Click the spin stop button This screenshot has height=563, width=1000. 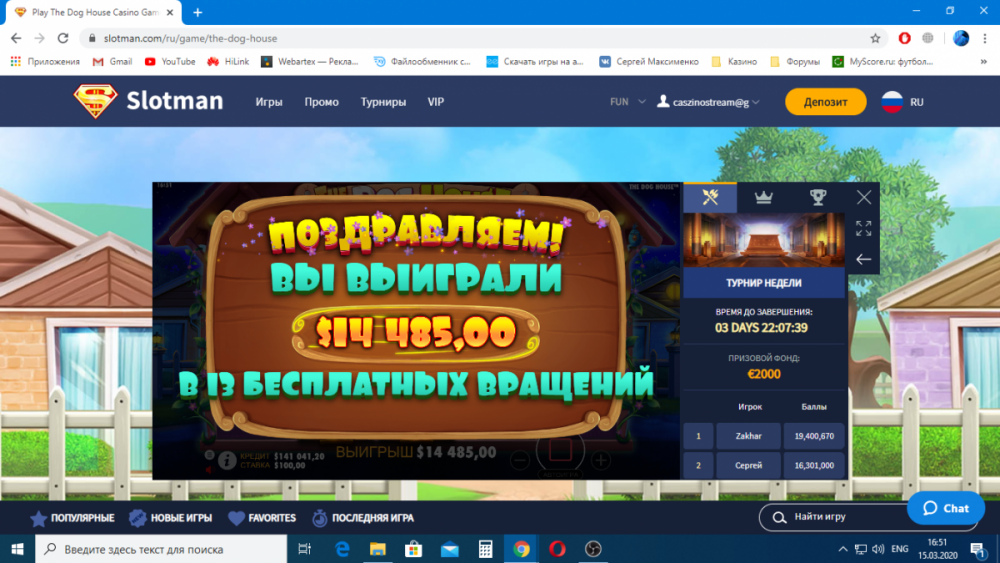pyautogui.click(x=560, y=451)
